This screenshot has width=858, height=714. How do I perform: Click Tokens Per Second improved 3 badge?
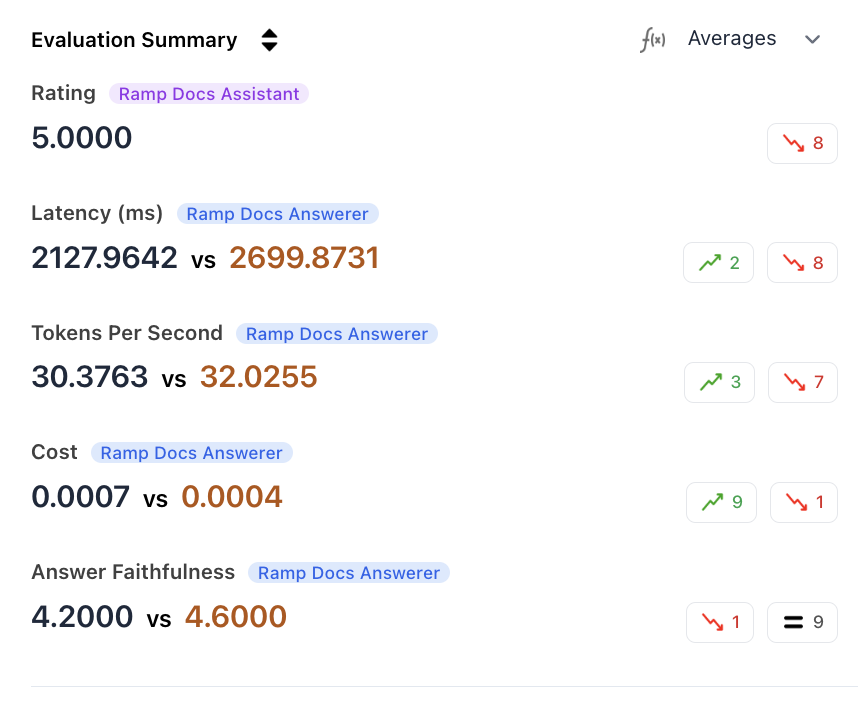click(x=720, y=382)
